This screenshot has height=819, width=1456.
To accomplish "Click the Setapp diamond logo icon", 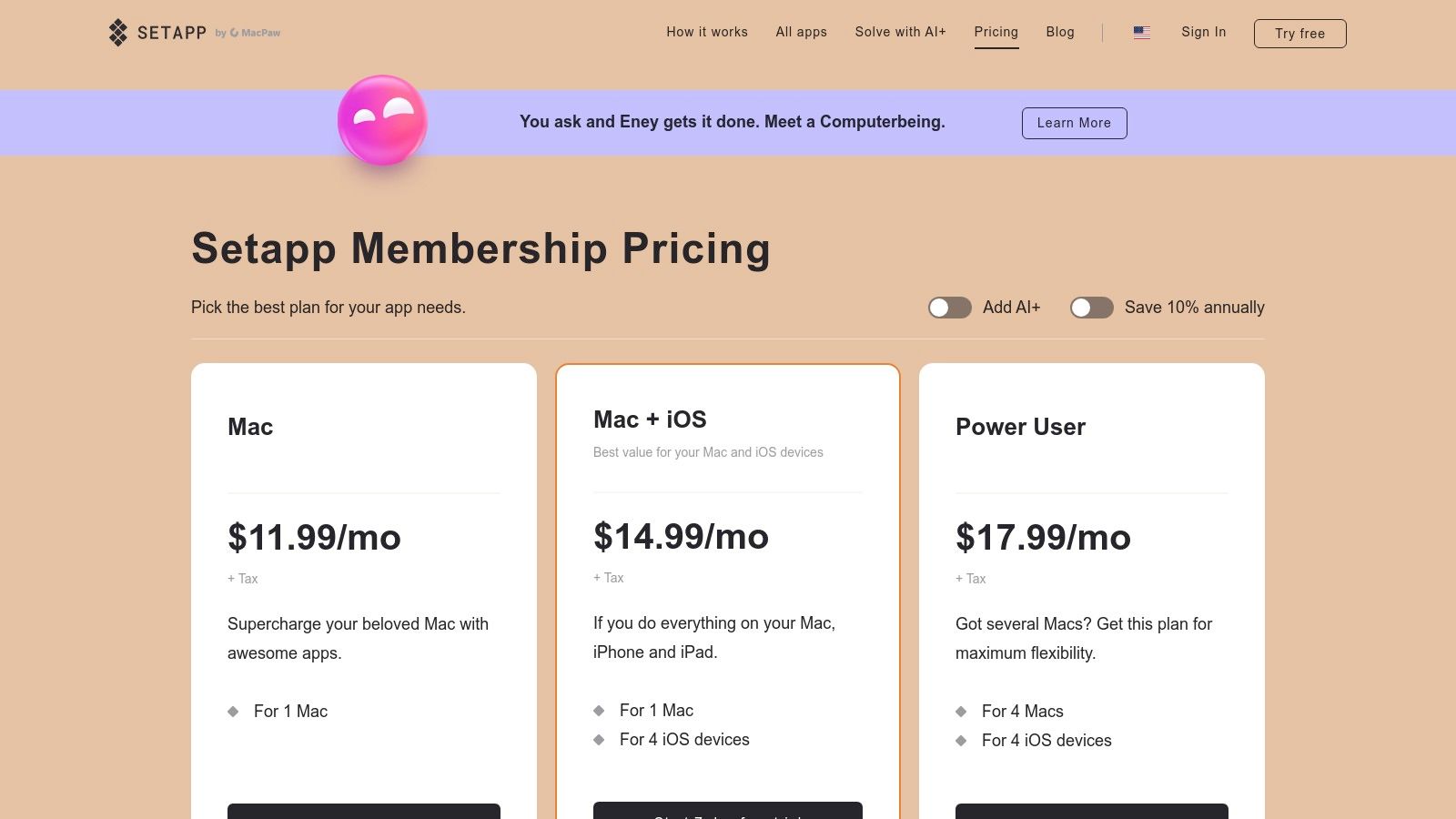I will click(118, 33).
